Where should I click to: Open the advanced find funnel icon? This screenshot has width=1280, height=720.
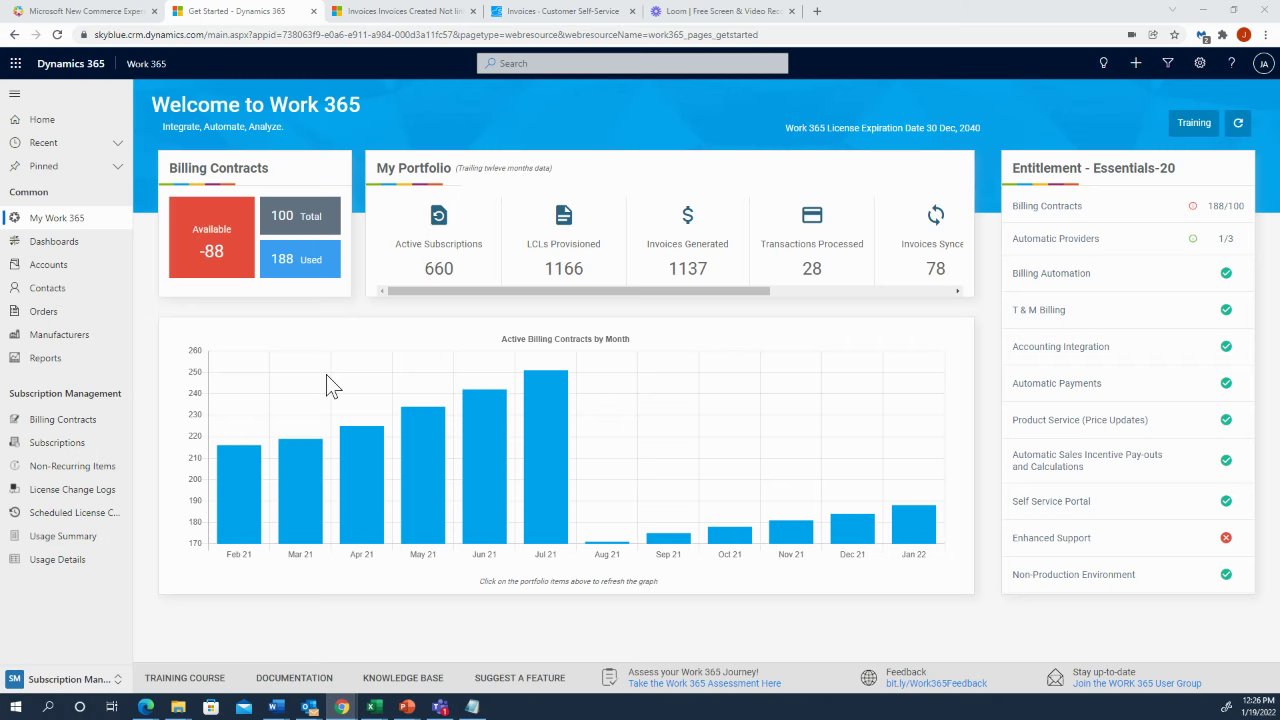(x=1167, y=63)
